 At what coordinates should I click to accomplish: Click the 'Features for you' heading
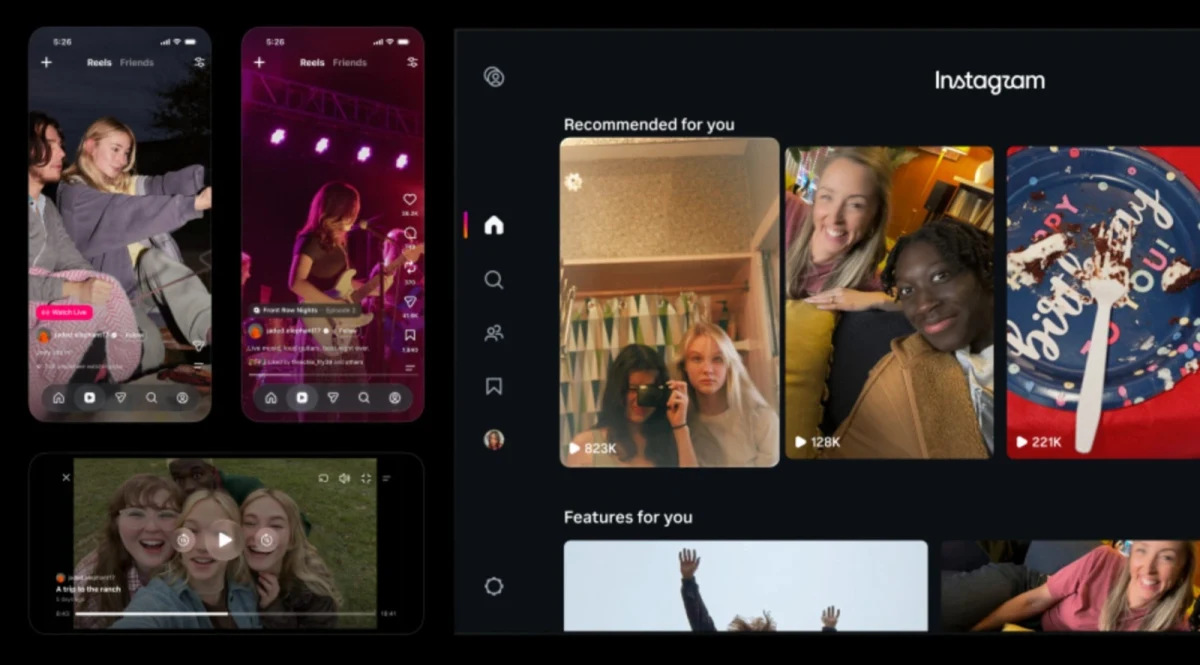(628, 517)
